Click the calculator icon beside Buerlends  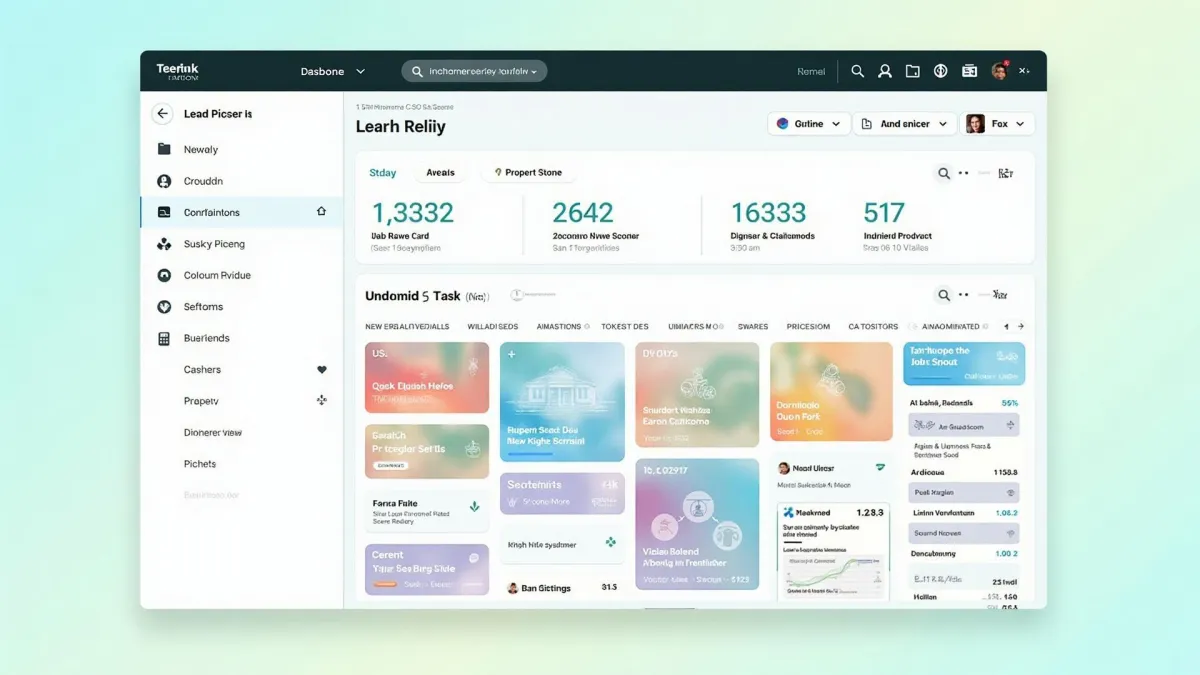[164, 339]
